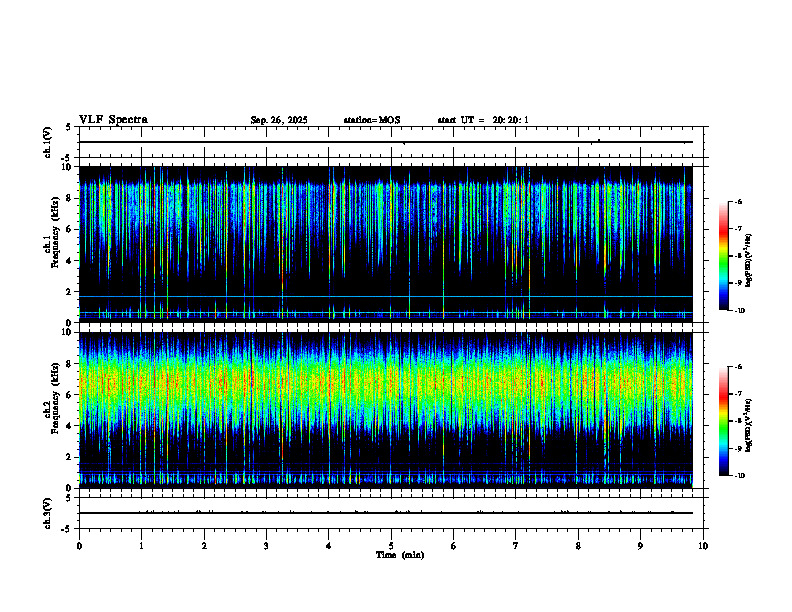The image size is (792, 612).
Task: Click the "ch.1(V)" axis label
Action: coord(48,142)
